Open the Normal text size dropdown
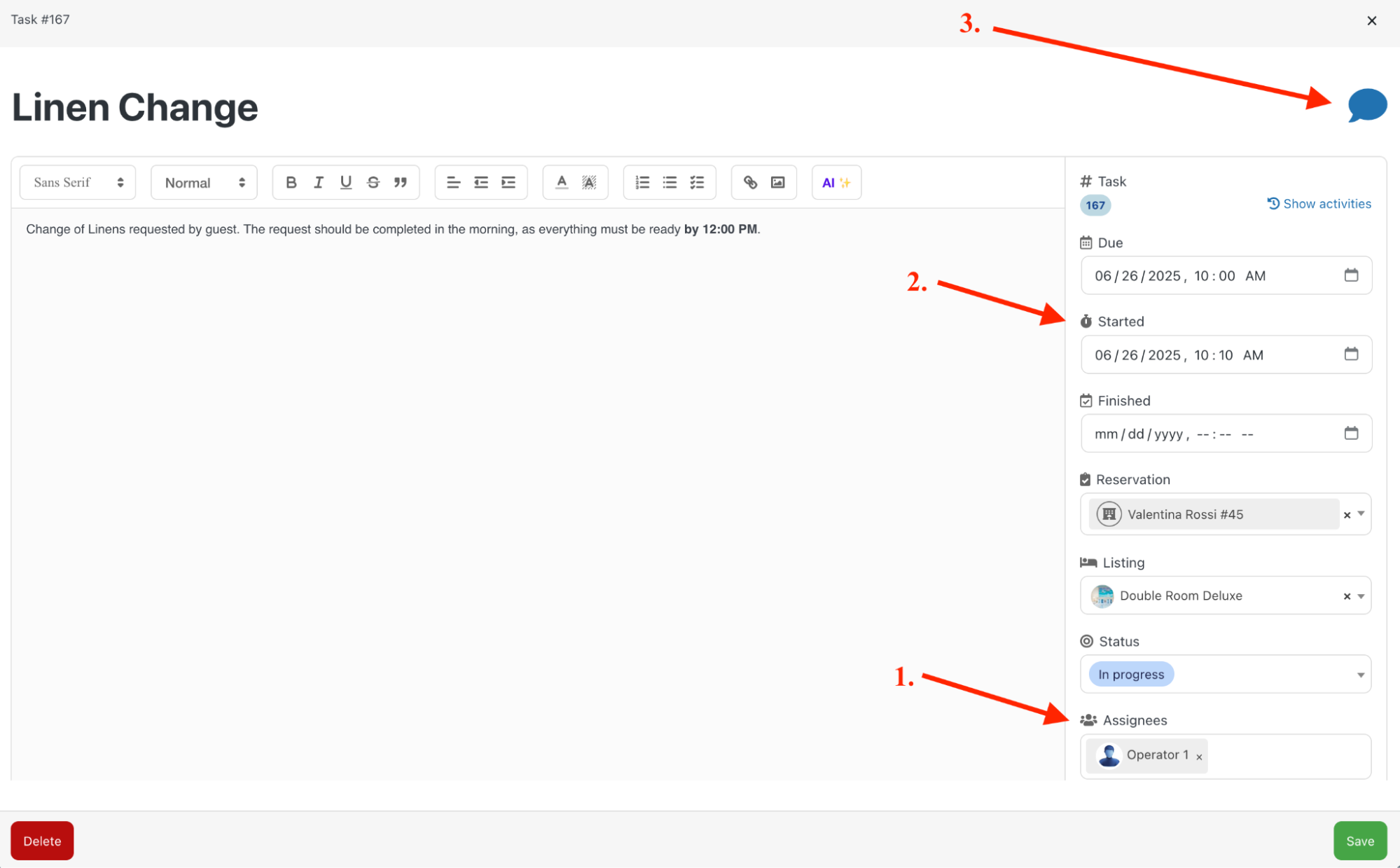The width and height of the screenshot is (1400, 868). [204, 183]
